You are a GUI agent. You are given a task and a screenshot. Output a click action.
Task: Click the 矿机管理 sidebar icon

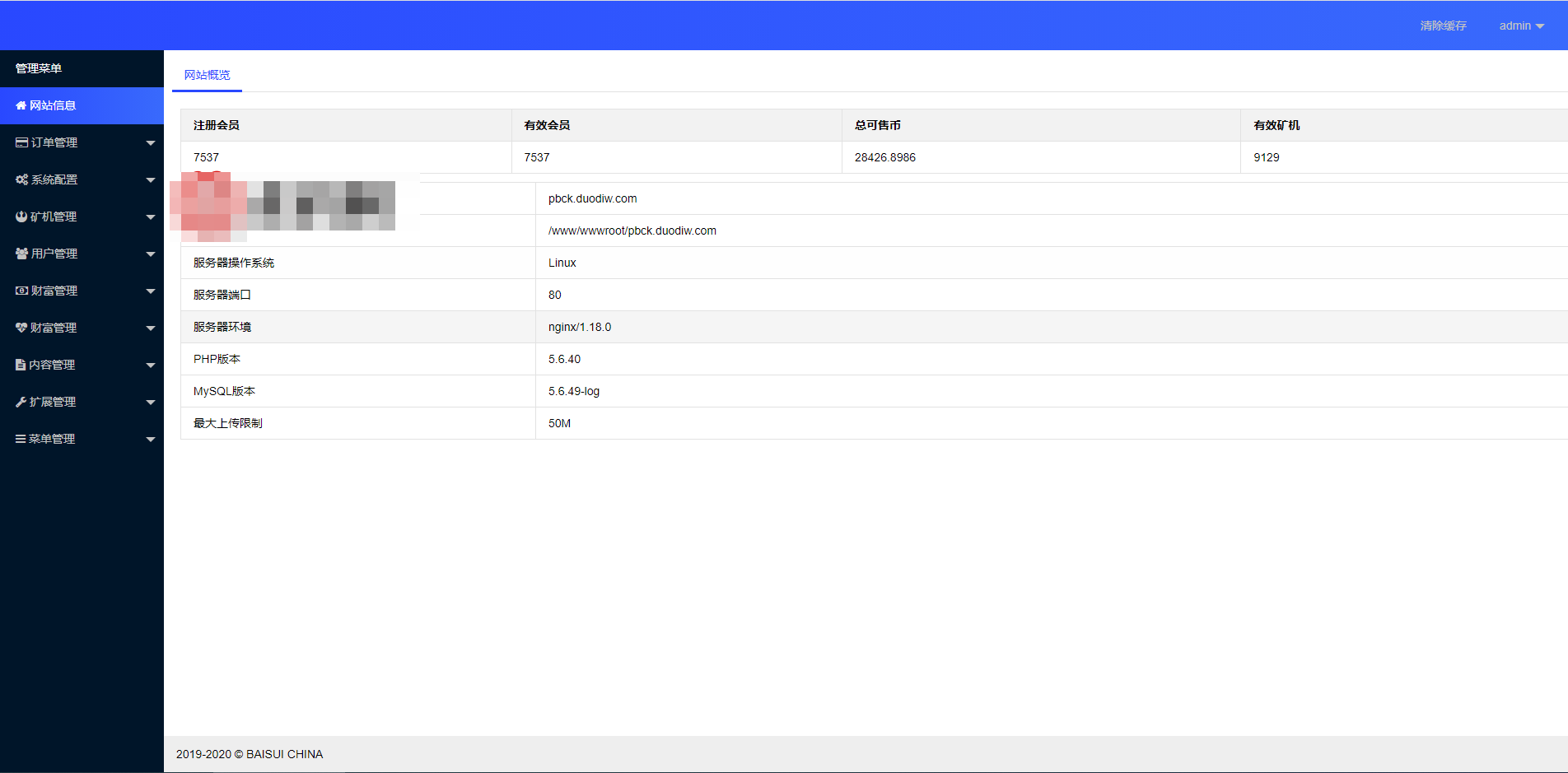(x=21, y=217)
